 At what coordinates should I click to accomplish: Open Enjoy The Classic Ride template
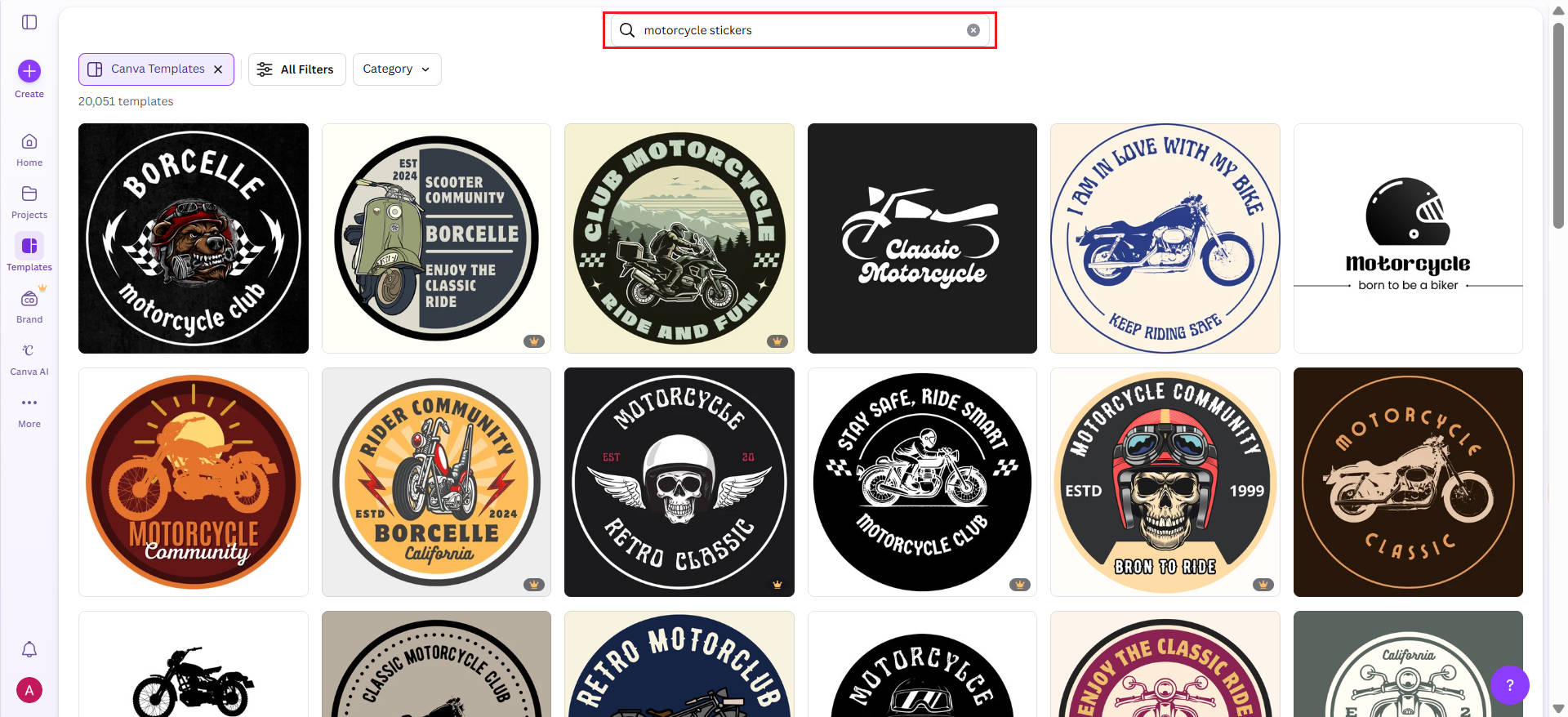pos(1165,664)
